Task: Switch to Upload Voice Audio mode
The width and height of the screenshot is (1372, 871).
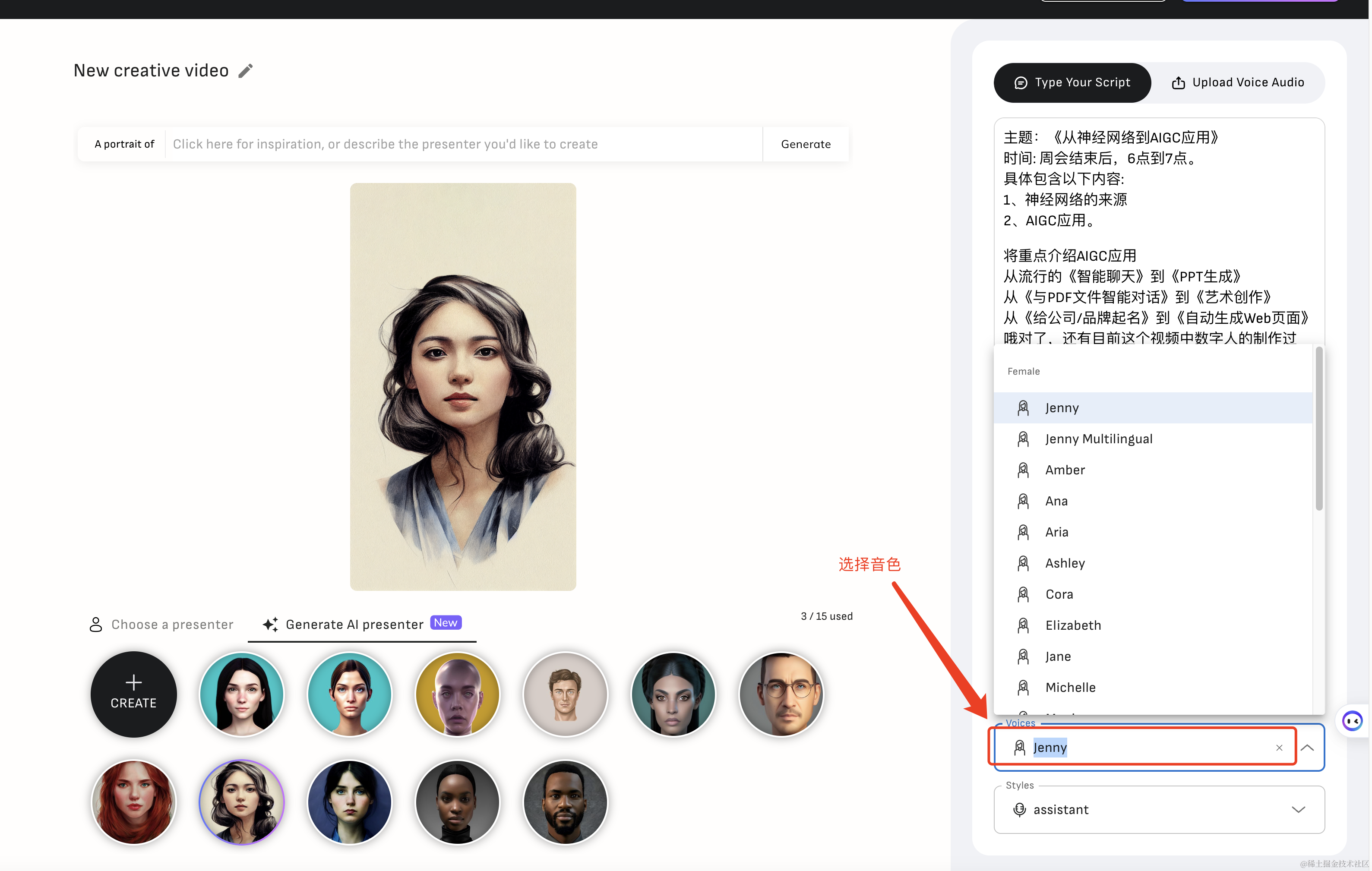Action: tap(1238, 82)
